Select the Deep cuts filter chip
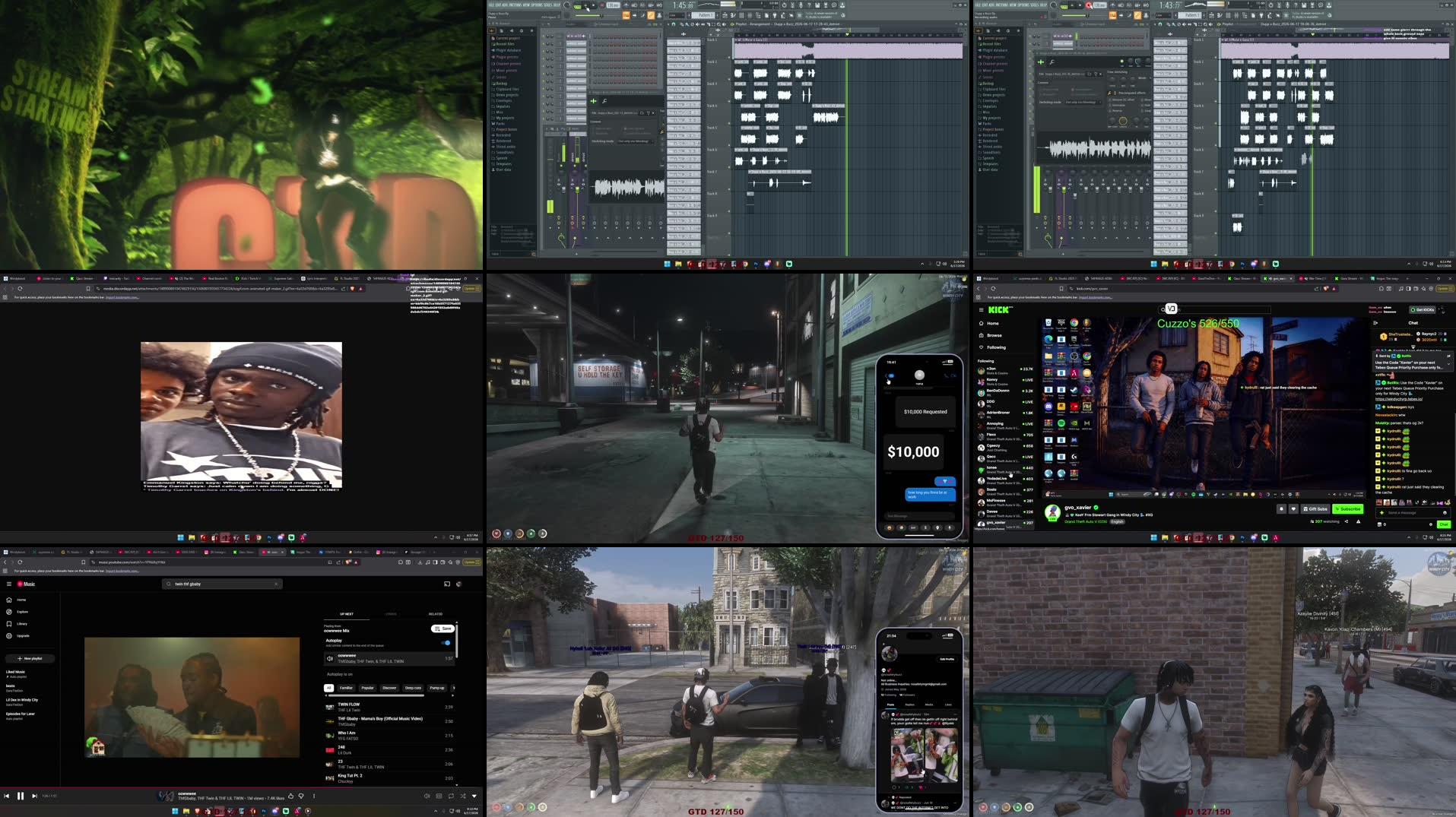 tap(413, 688)
